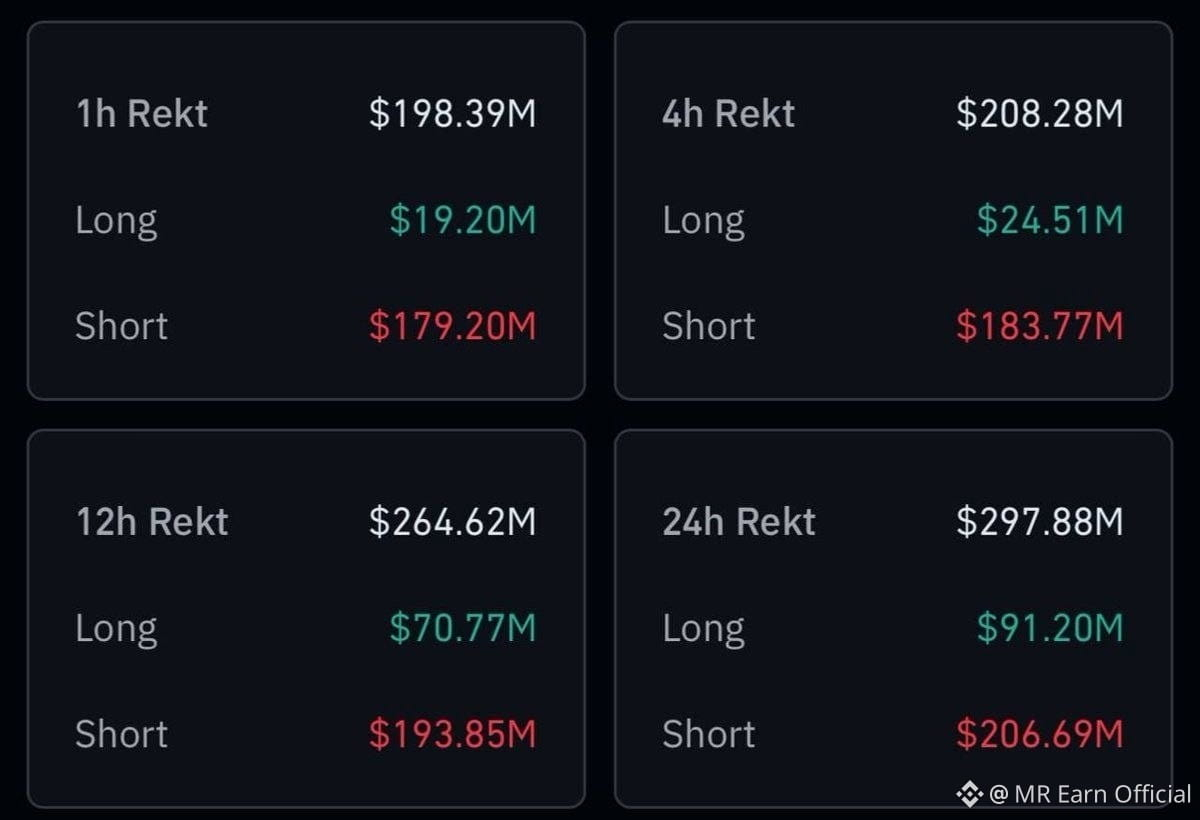Click the 1h total $198.39M value
This screenshot has width=1200, height=820.
453,113
